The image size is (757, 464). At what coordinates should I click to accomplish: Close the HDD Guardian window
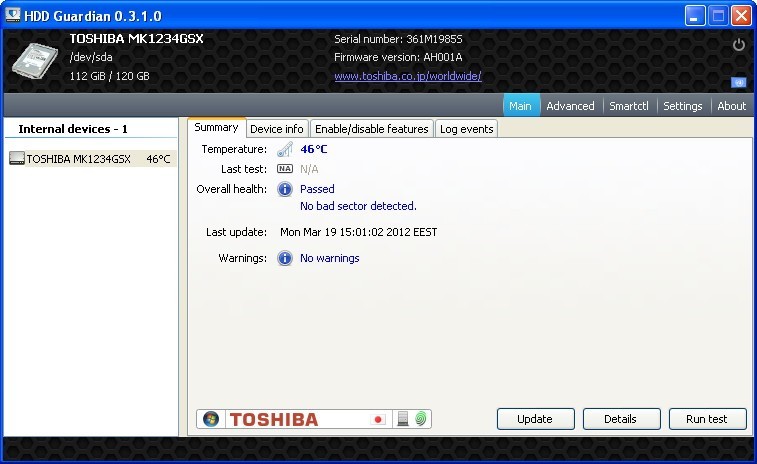click(741, 15)
